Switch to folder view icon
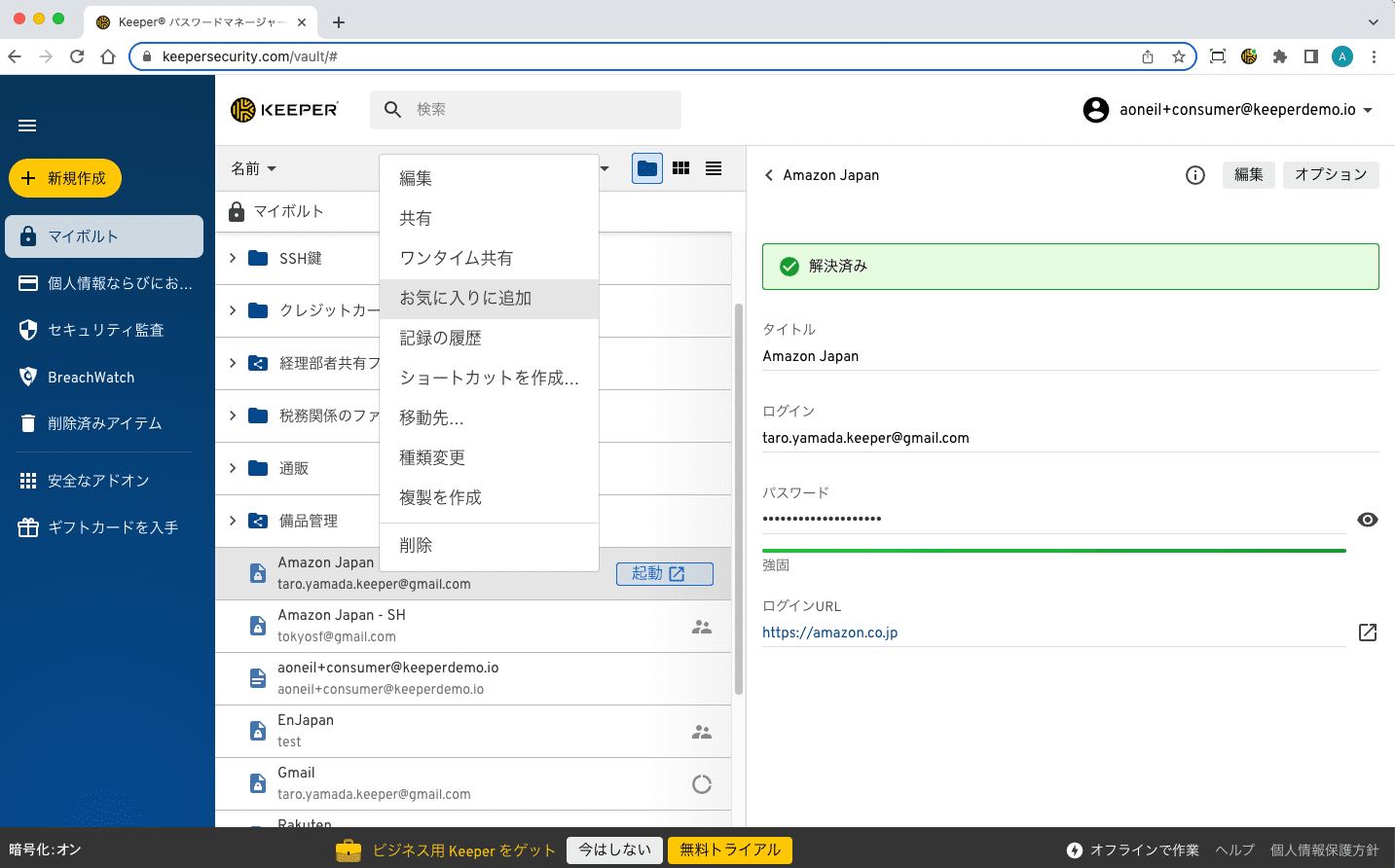The image size is (1395, 868). pos(647,168)
